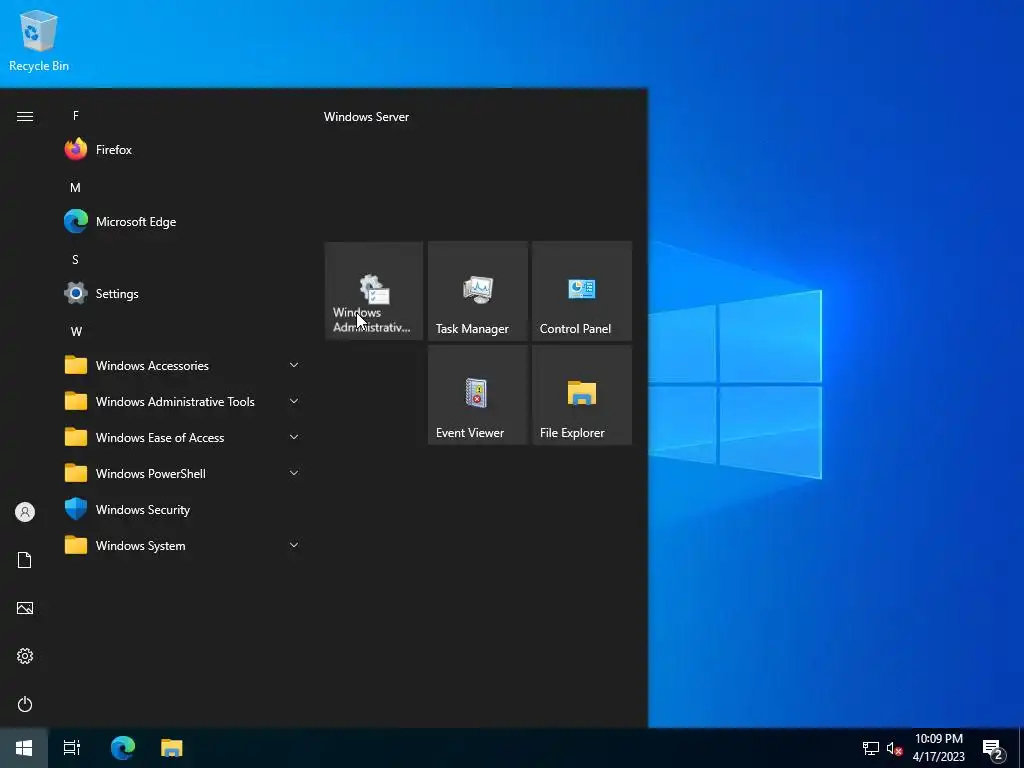The width and height of the screenshot is (1024, 768).
Task: Open the Windows System folder
Action: click(x=183, y=545)
